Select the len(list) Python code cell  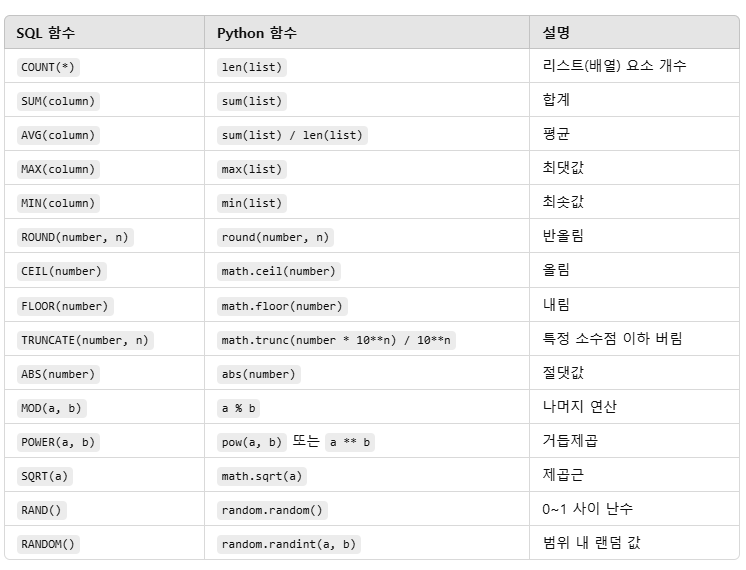252,67
